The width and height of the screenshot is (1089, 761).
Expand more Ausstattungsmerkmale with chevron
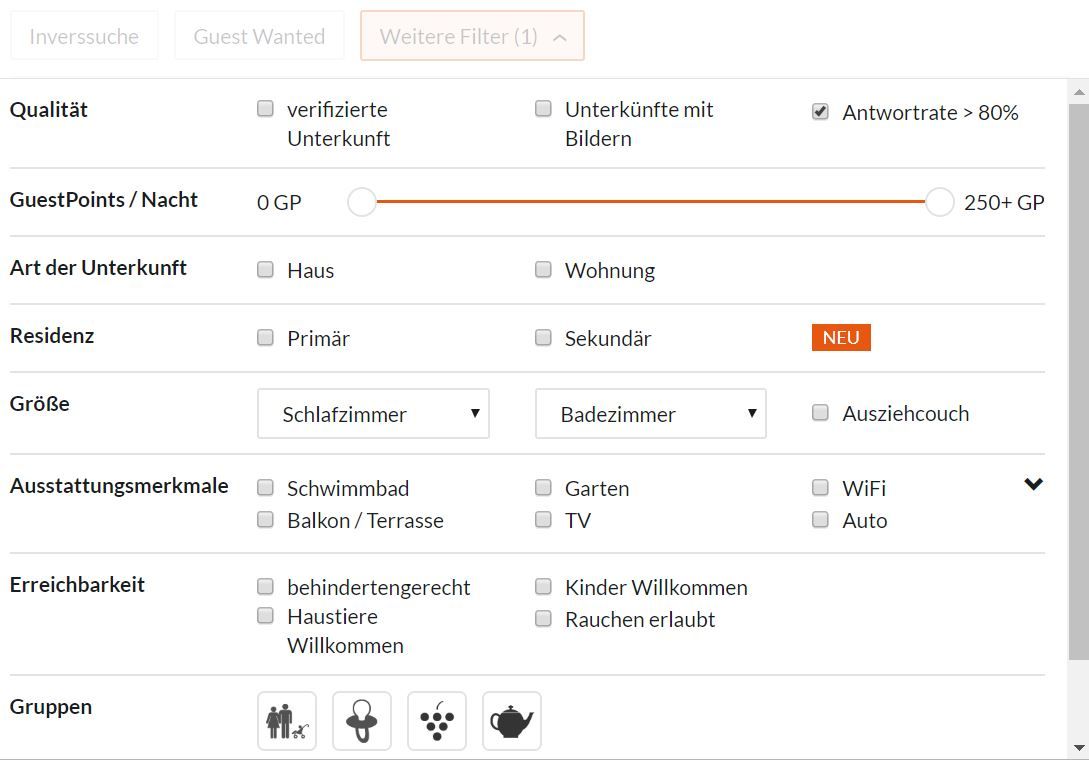(1033, 484)
